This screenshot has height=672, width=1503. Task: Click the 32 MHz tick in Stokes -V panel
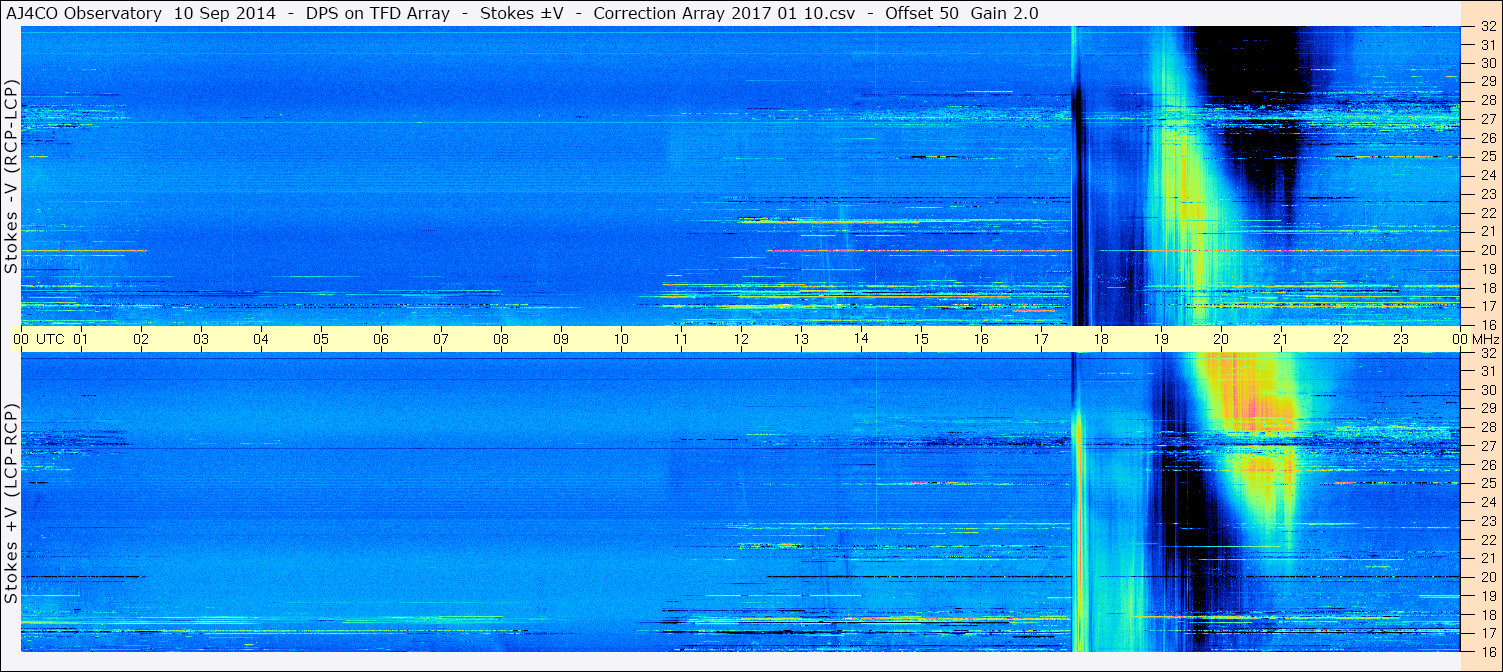click(1488, 27)
